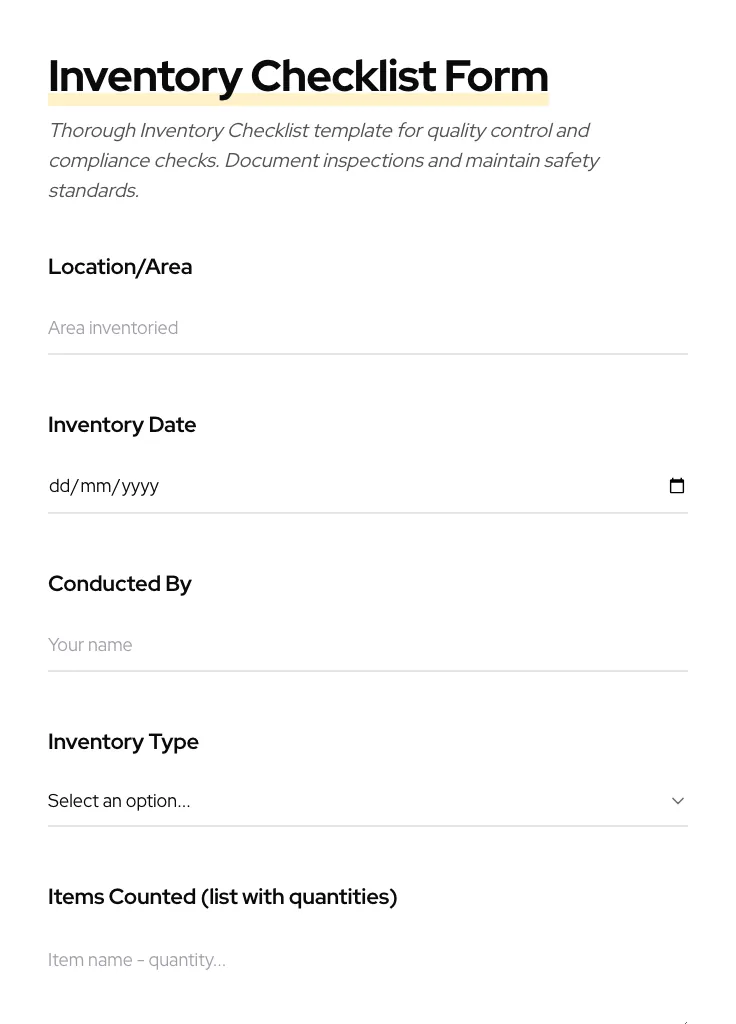Click the underline below the Location/Area field

pyautogui.click(x=368, y=352)
